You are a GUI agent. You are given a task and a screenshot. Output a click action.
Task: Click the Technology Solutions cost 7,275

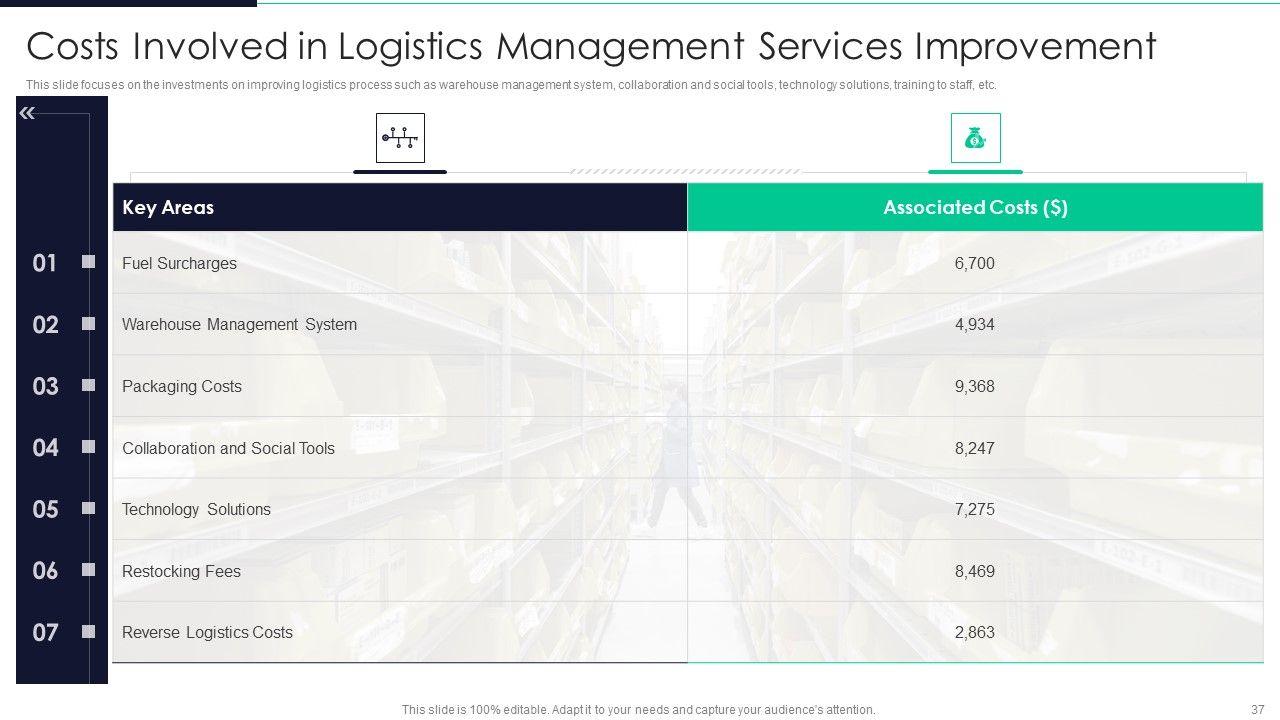pos(975,510)
